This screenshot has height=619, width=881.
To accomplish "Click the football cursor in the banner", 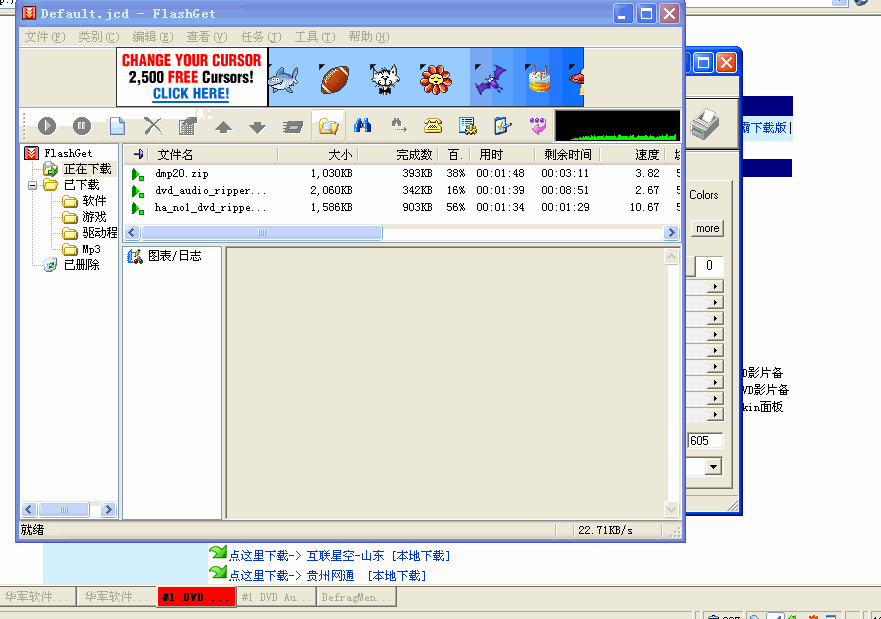I will [334, 79].
